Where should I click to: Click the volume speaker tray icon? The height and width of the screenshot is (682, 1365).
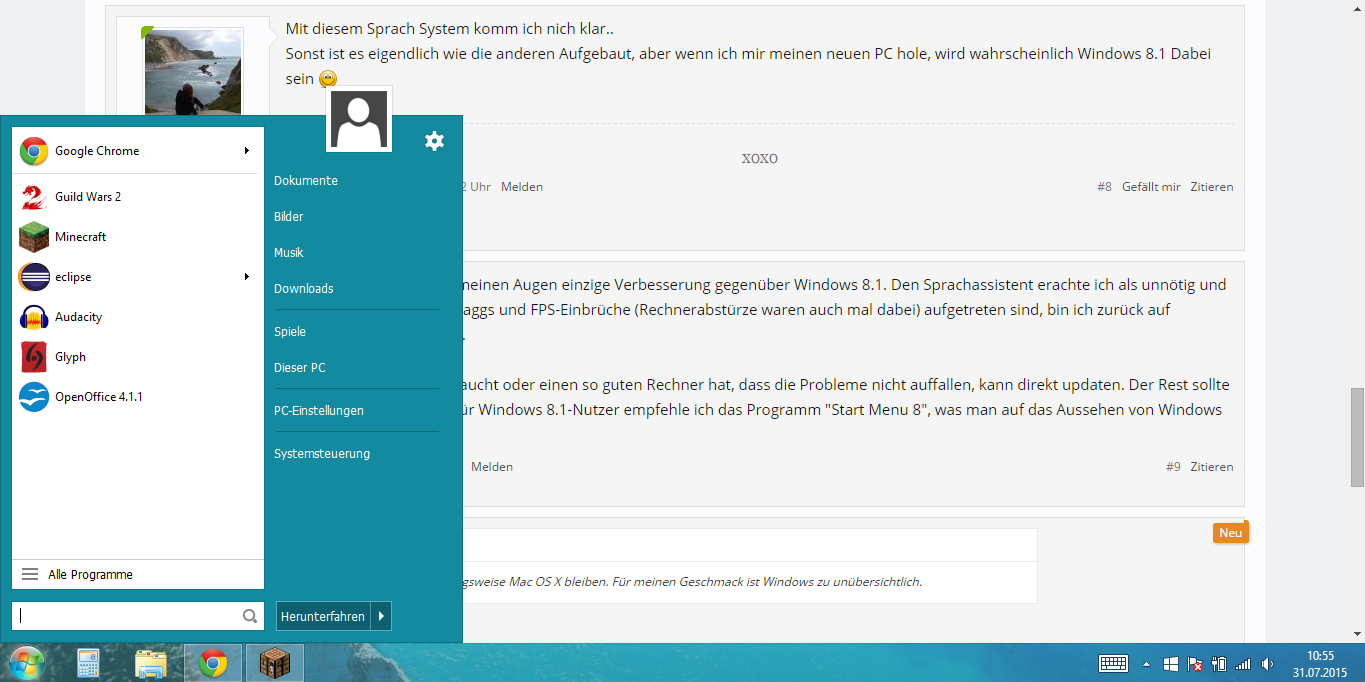click(x=1267, y=664)
